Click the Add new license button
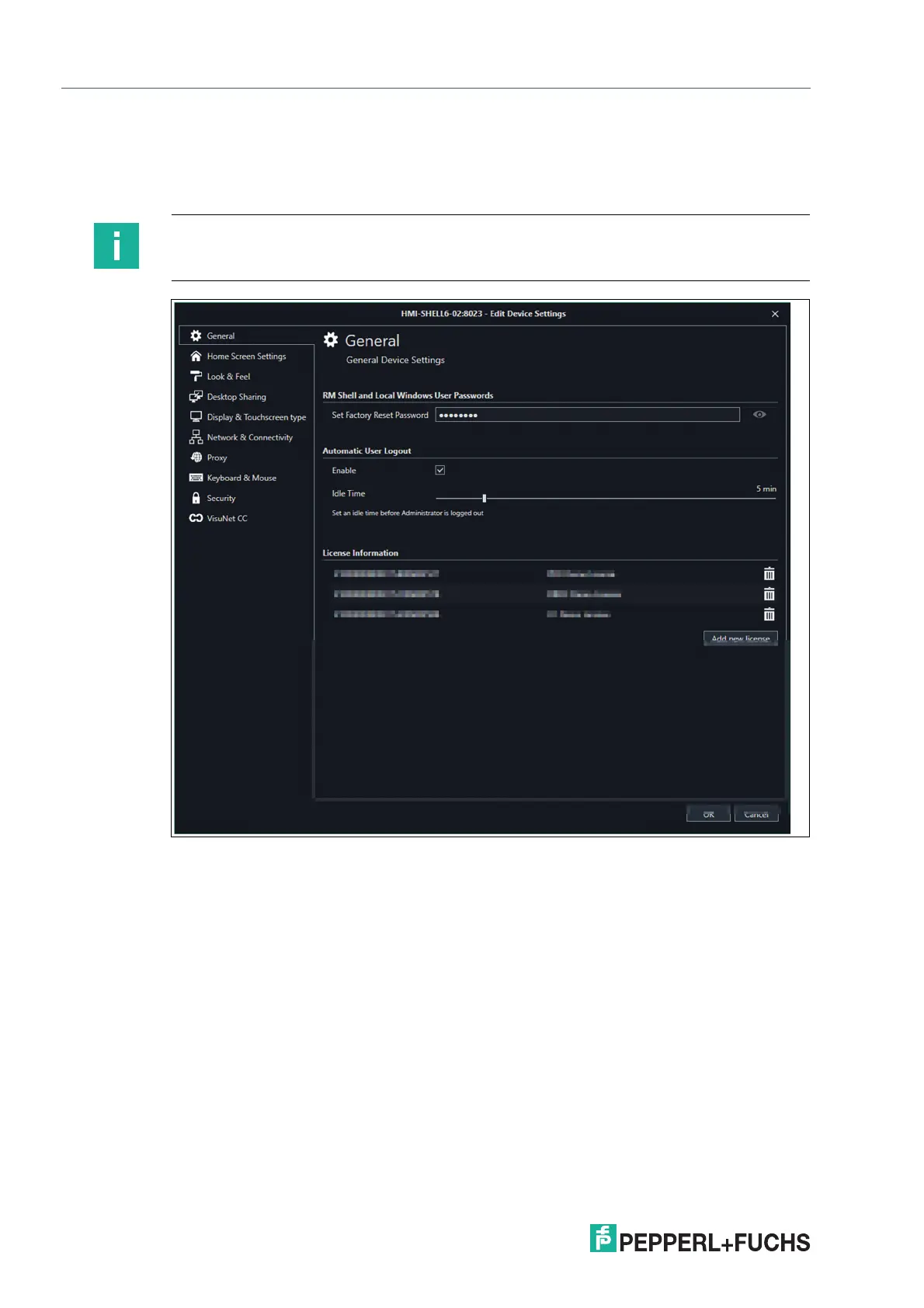 tap(740, 638)
